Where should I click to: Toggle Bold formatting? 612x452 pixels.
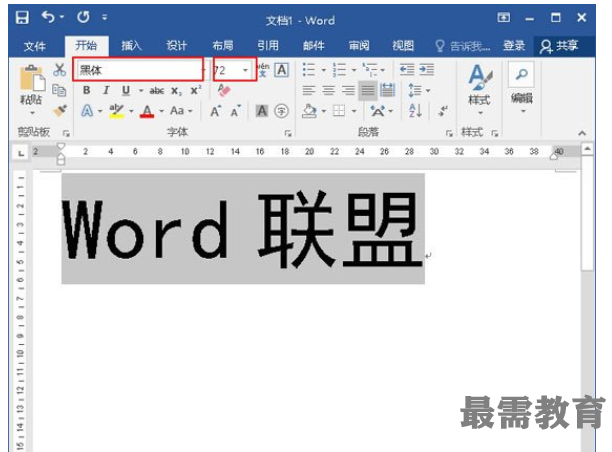pyautogui.click(x=87, y=91)
